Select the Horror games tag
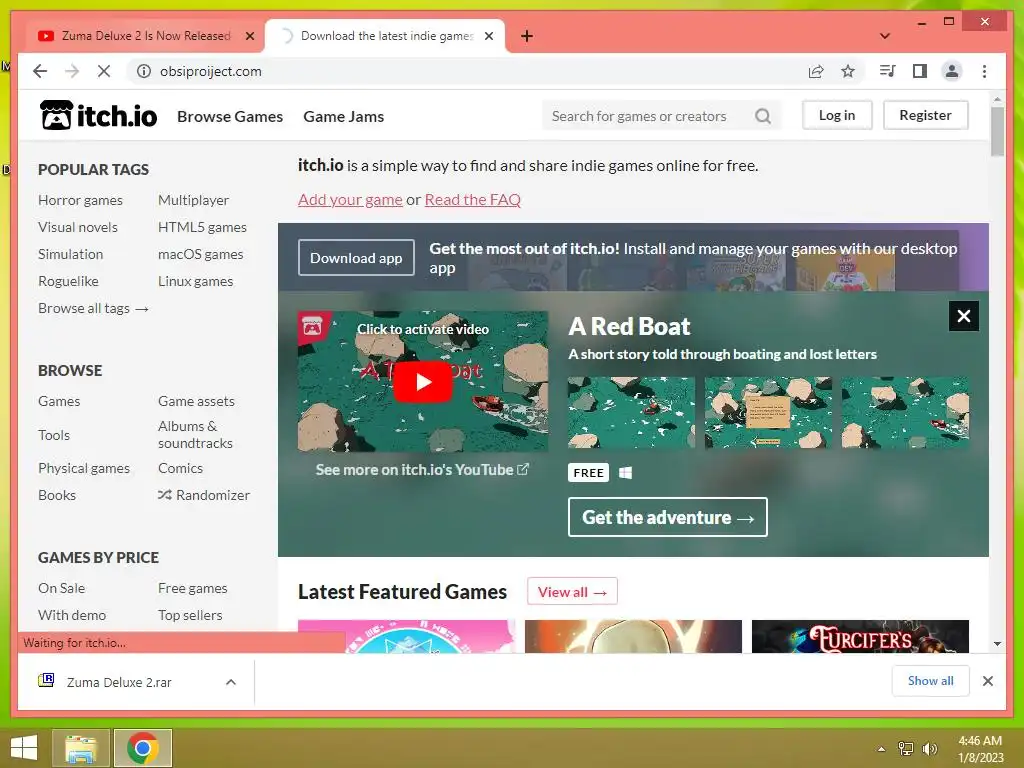The width and height of the screenshot is (1024, 768). 80,200
